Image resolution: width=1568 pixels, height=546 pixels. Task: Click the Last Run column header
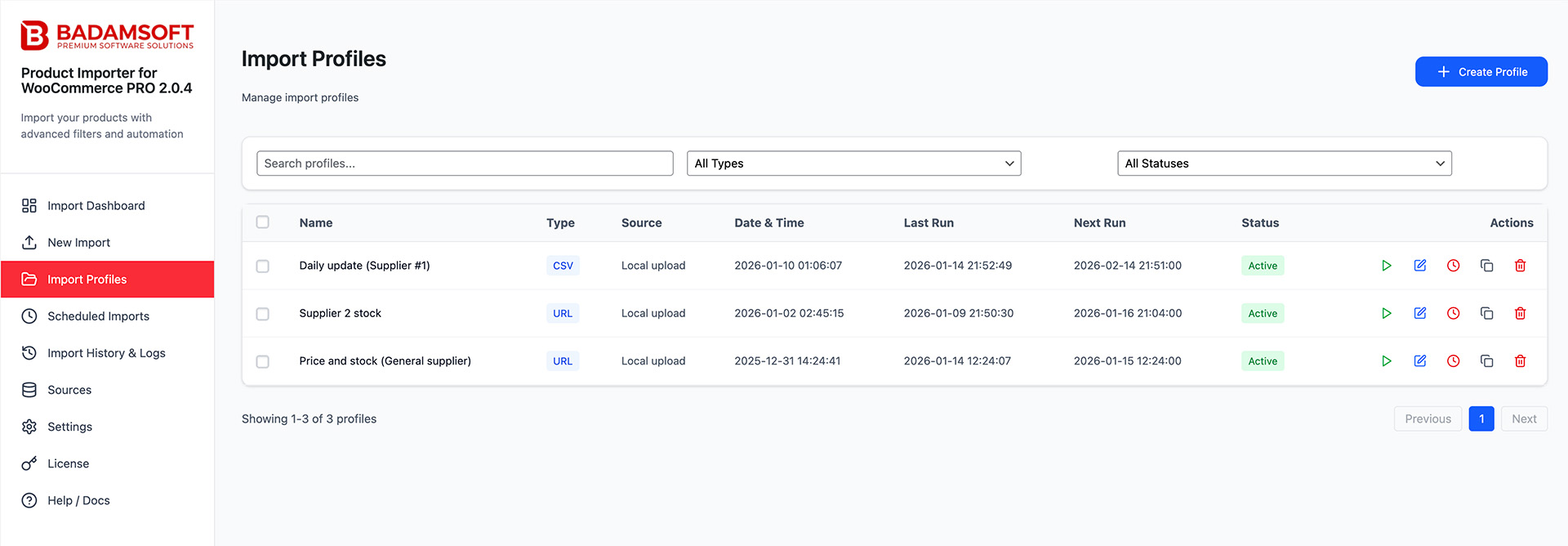[x=929, y=223]
